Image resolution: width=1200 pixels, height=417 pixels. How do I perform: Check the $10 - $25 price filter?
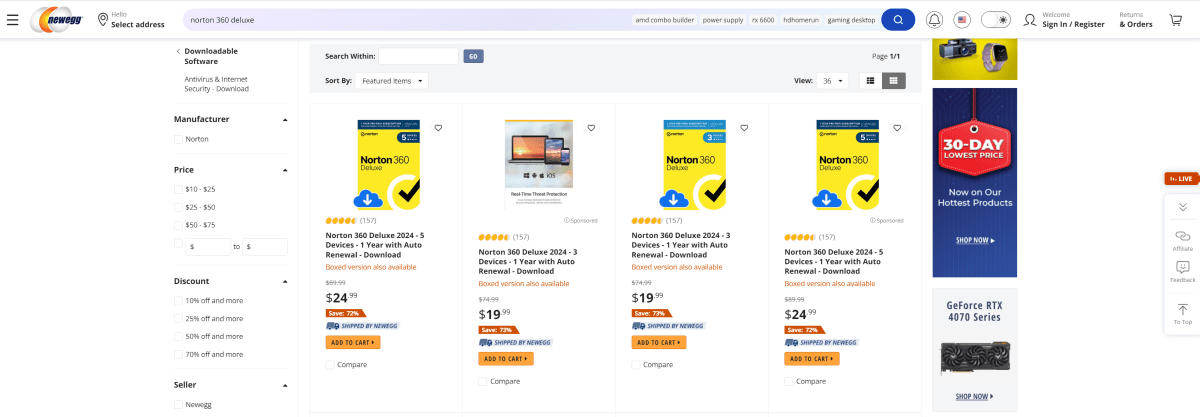[178, 189]
